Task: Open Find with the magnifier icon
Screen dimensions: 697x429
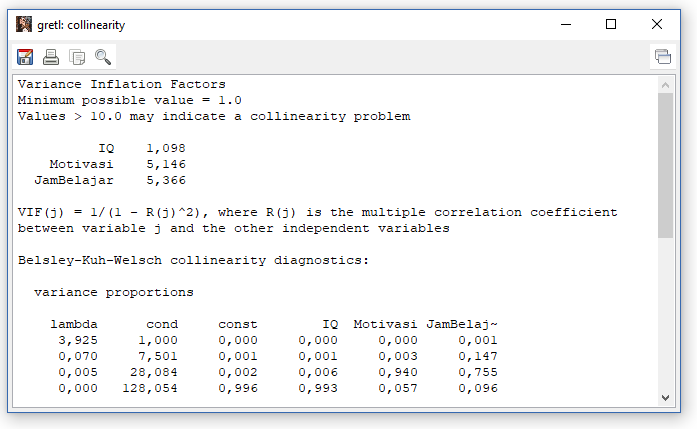Action: click(x=103, y=56)
